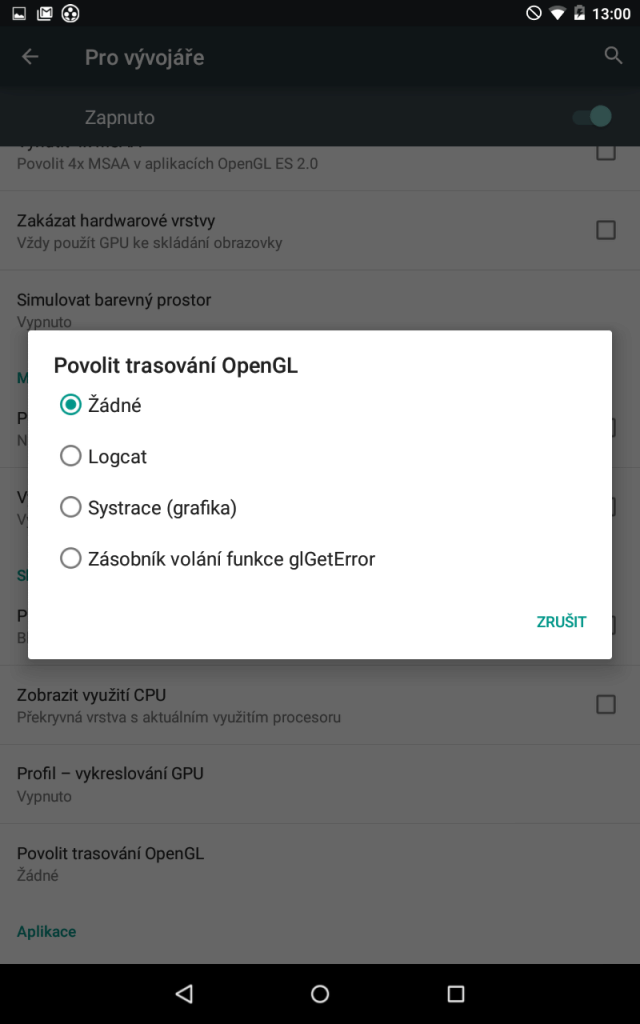Screen dimensions: 640x1024
Task: Tap Gmail notification icon in status bar
Action: coord(44,13)
